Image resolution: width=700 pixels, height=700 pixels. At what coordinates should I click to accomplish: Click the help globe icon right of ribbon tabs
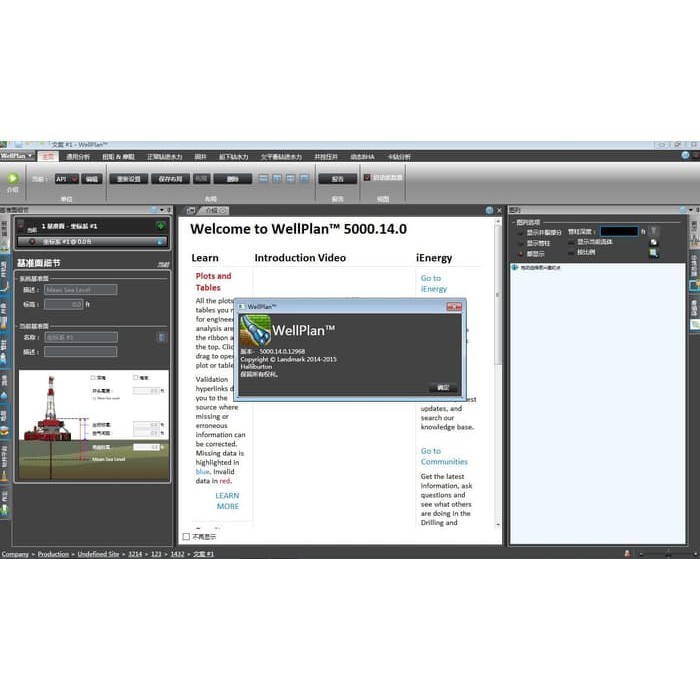coord(685,155)
